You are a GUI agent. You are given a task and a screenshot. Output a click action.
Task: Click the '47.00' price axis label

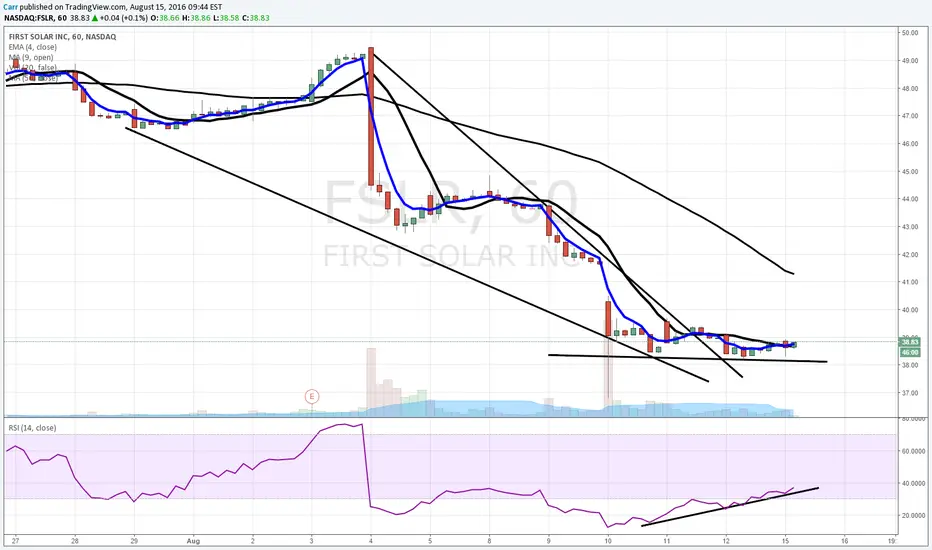point(910,116)
